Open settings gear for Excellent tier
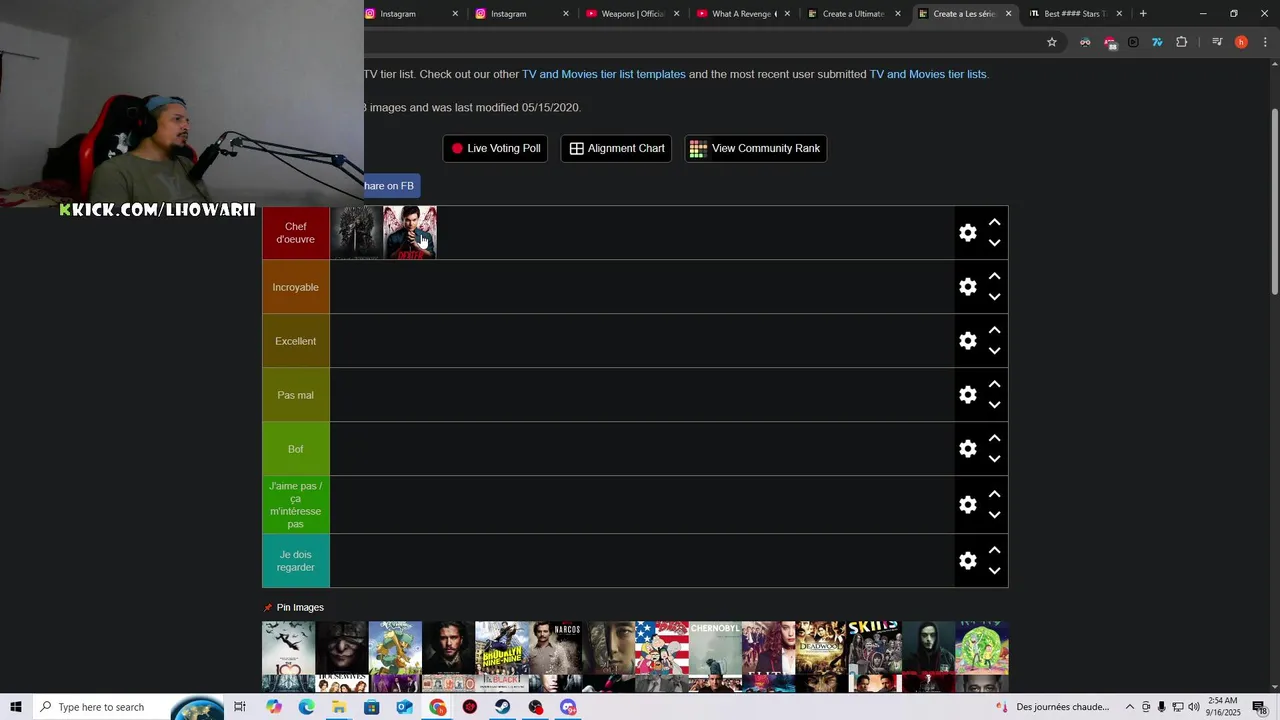Image resolution: width=1280 pixels, height=720 pixels. [x=968, y=341]
